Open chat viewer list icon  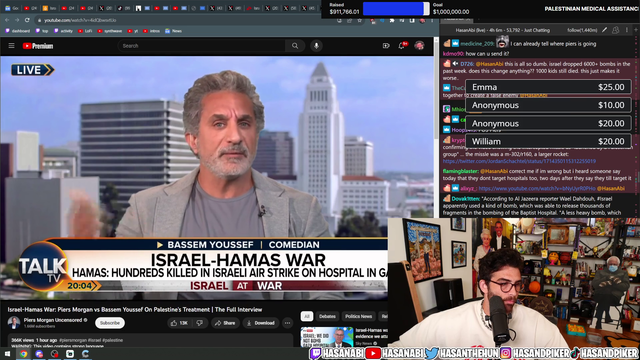[616, 30]
